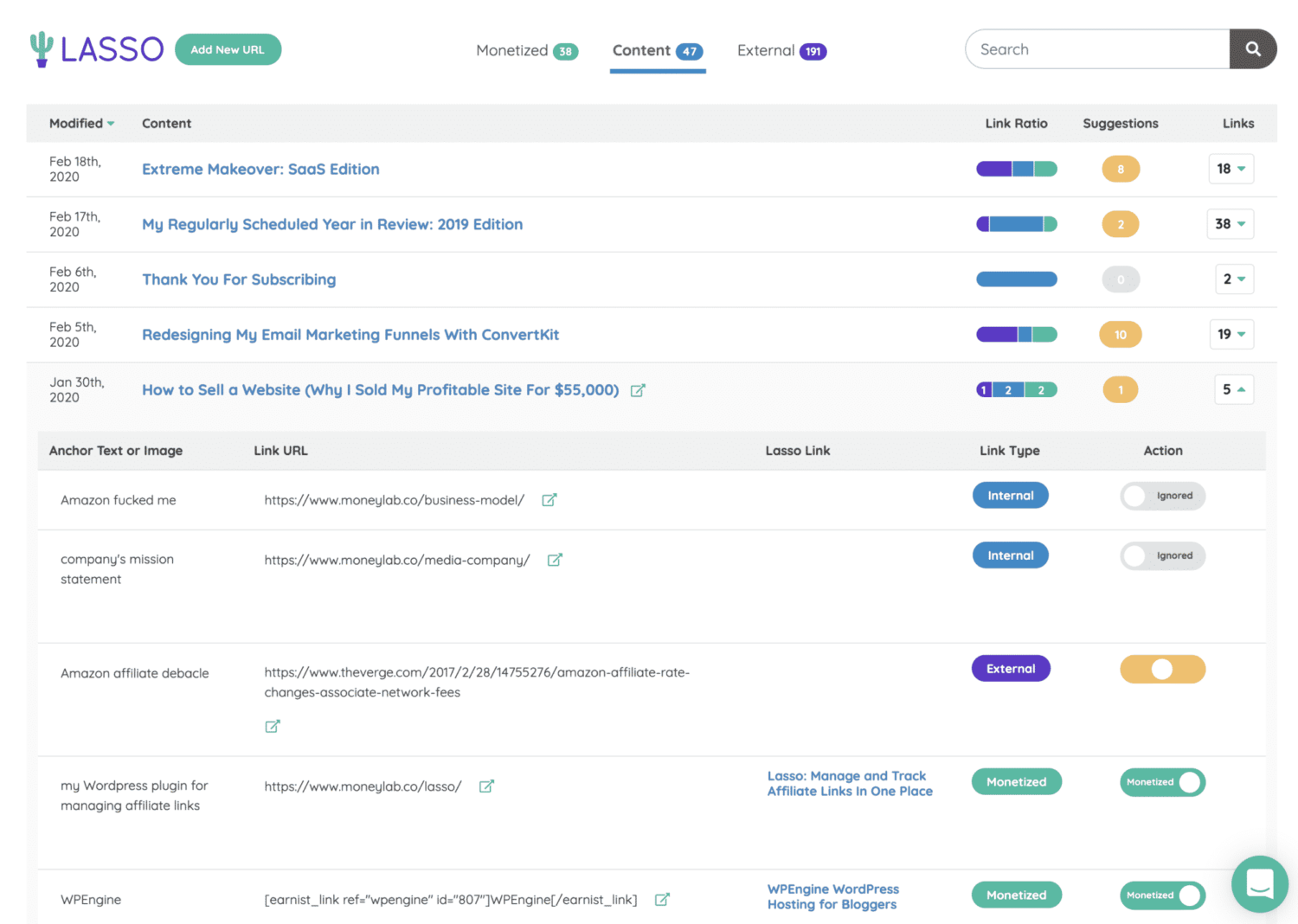Click External badge for Amazon affiliate debacle
Screen dimensions: 1298x924
point(1011,669)
